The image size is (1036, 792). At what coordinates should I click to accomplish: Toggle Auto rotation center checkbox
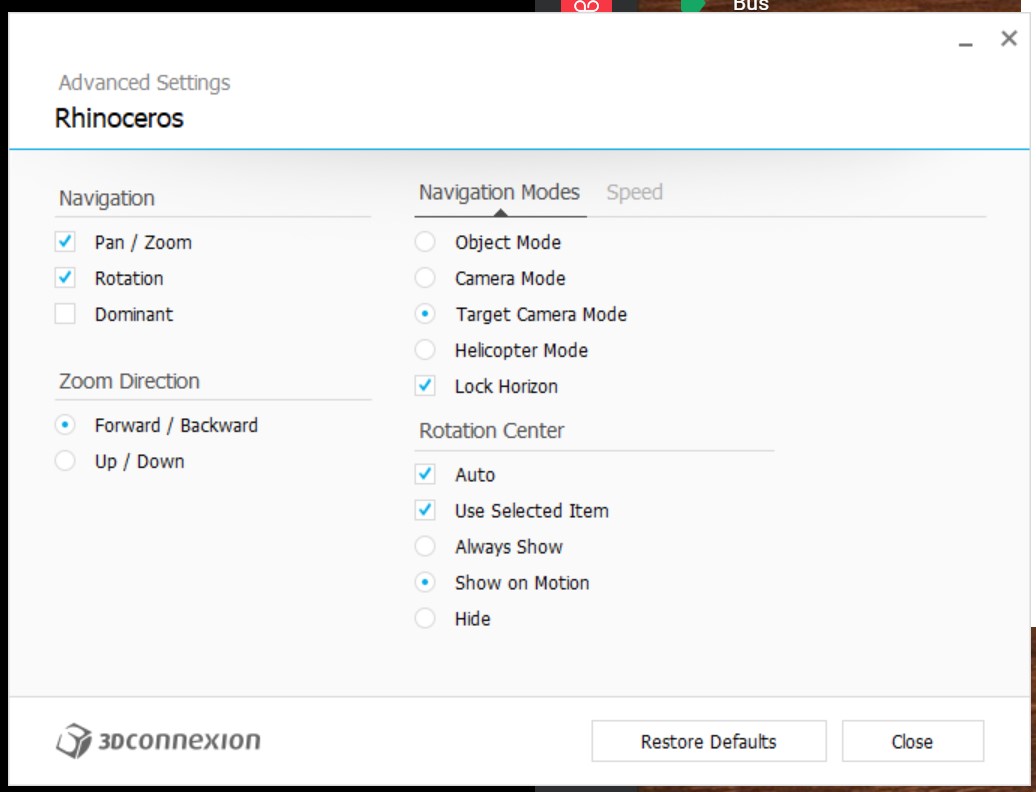[425, 474]
